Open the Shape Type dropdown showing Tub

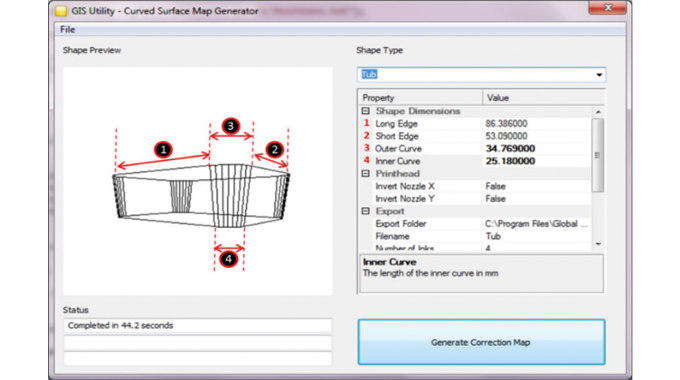click(x=481, y=75)
